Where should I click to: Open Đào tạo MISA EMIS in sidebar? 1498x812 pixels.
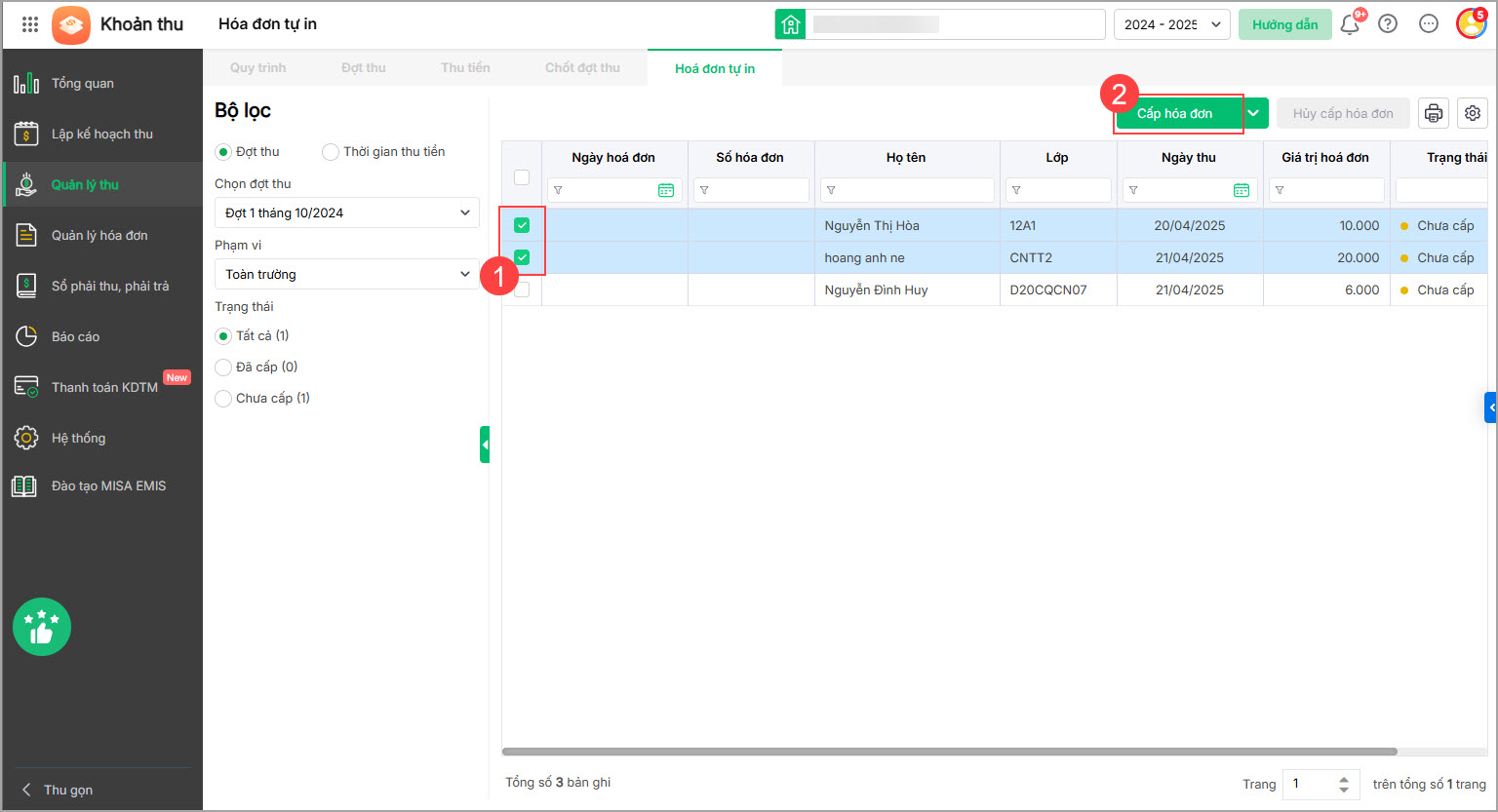102,486
